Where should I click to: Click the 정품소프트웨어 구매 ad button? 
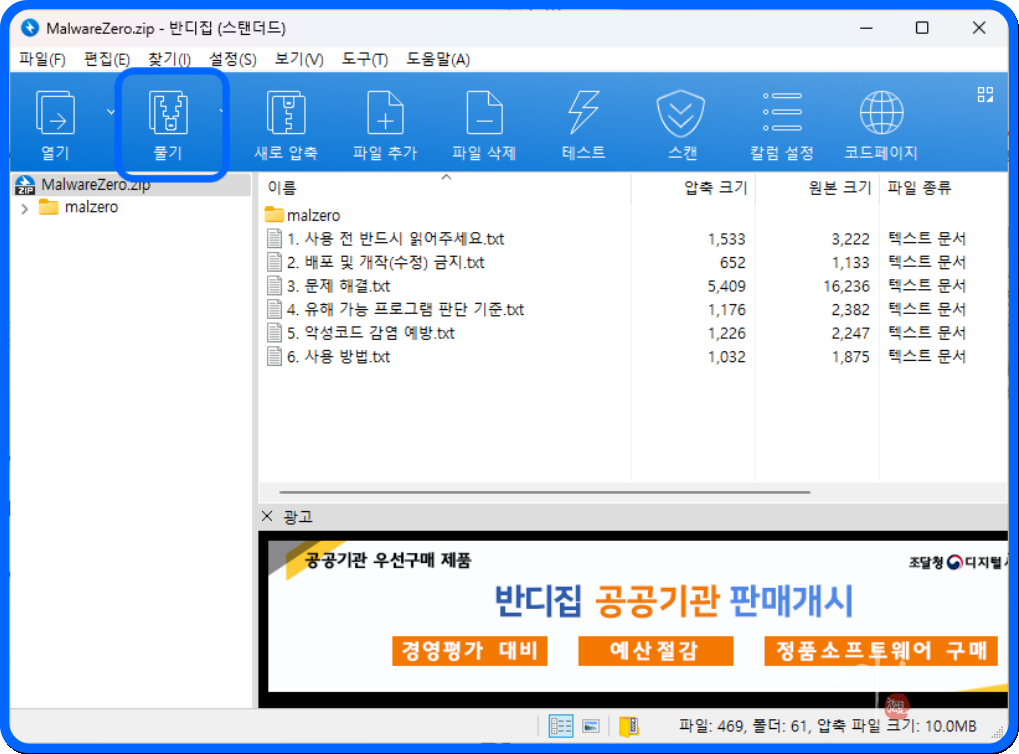pos(881,651)
